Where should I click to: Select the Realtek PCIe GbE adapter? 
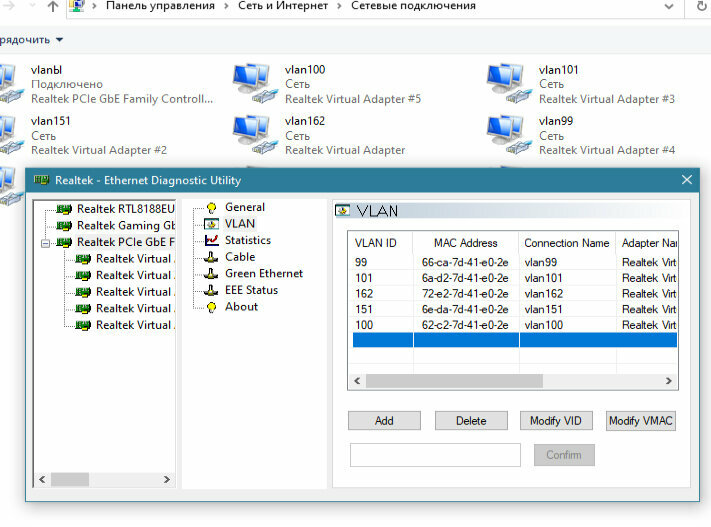(126, 242)
